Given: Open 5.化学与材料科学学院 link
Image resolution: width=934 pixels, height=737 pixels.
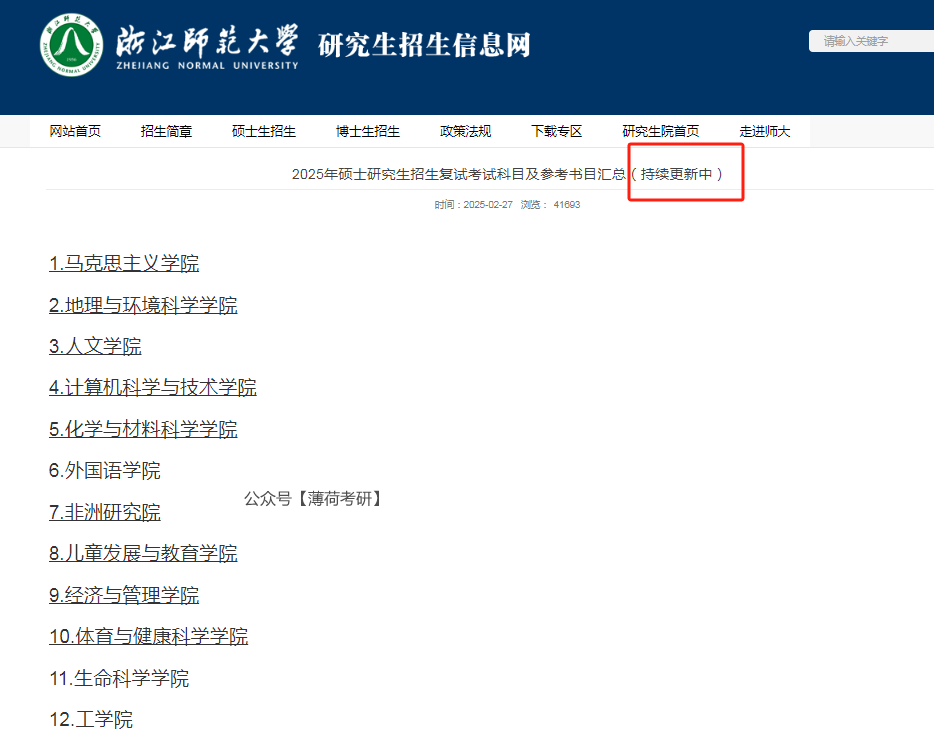Looking at the screenshot, I should pos(143,428).
